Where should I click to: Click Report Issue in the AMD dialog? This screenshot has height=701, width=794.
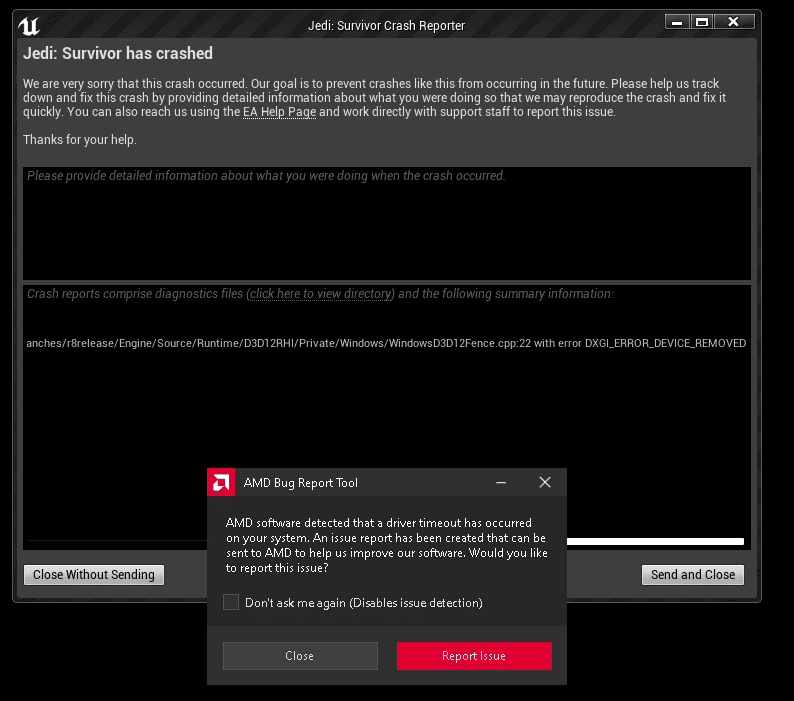click(474, 656)
